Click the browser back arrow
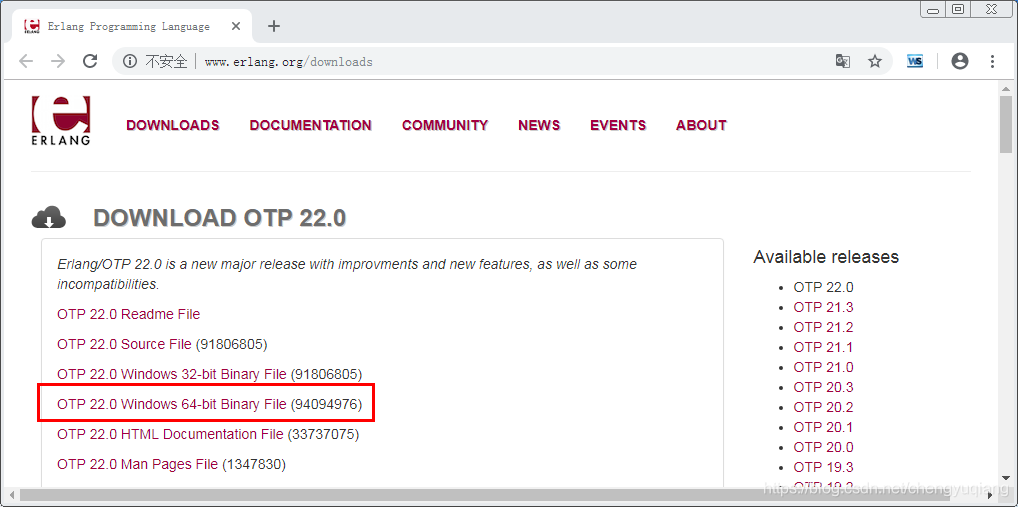 pos(26,62)
